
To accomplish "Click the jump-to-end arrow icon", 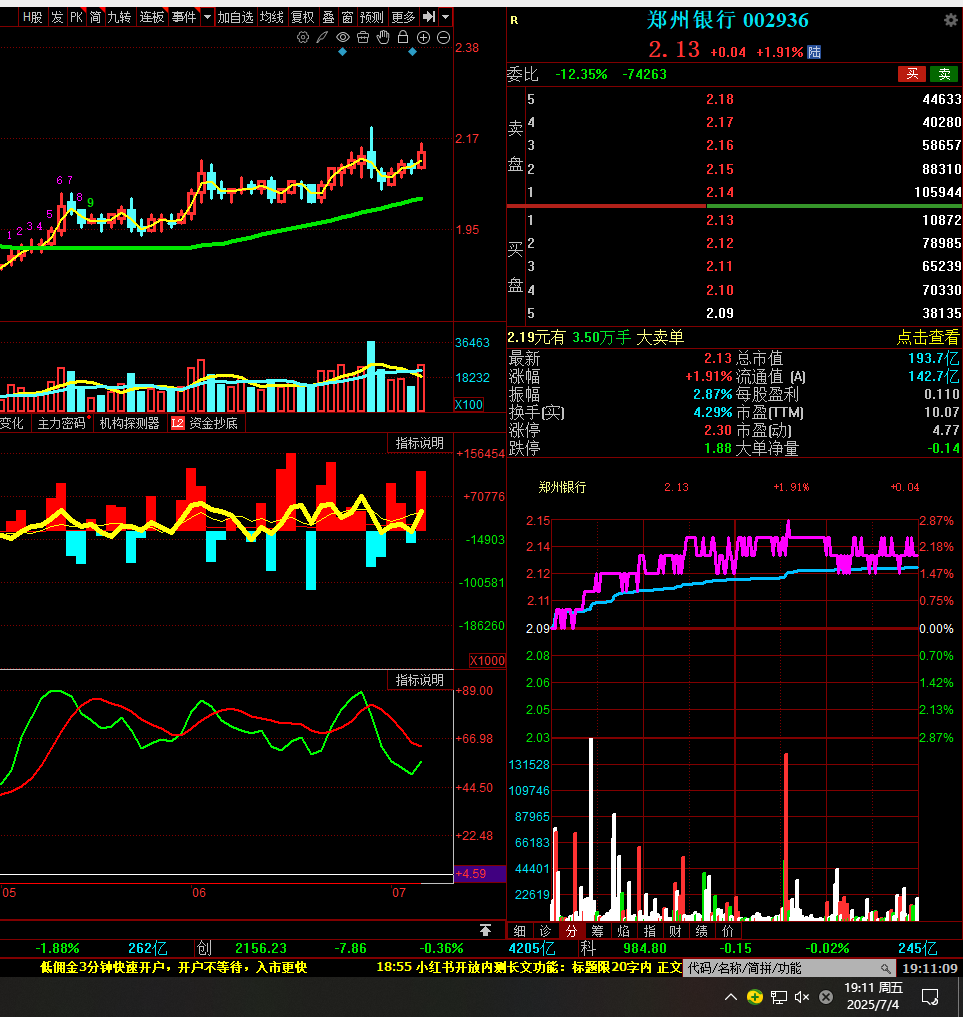I will [429, 17].
